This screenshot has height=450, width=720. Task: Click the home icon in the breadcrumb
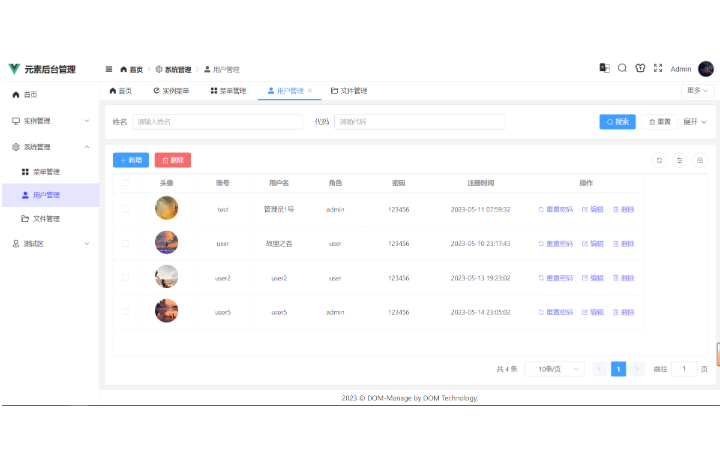tap(124, 69)
